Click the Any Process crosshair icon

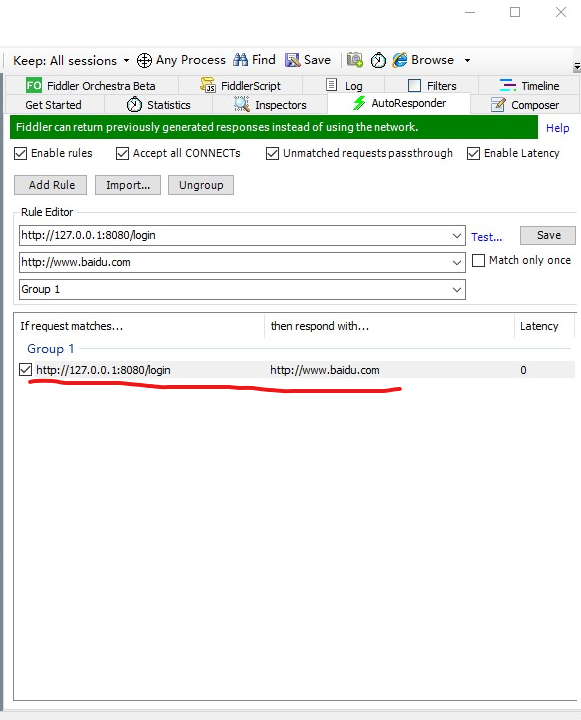click(x=144, y=60)
